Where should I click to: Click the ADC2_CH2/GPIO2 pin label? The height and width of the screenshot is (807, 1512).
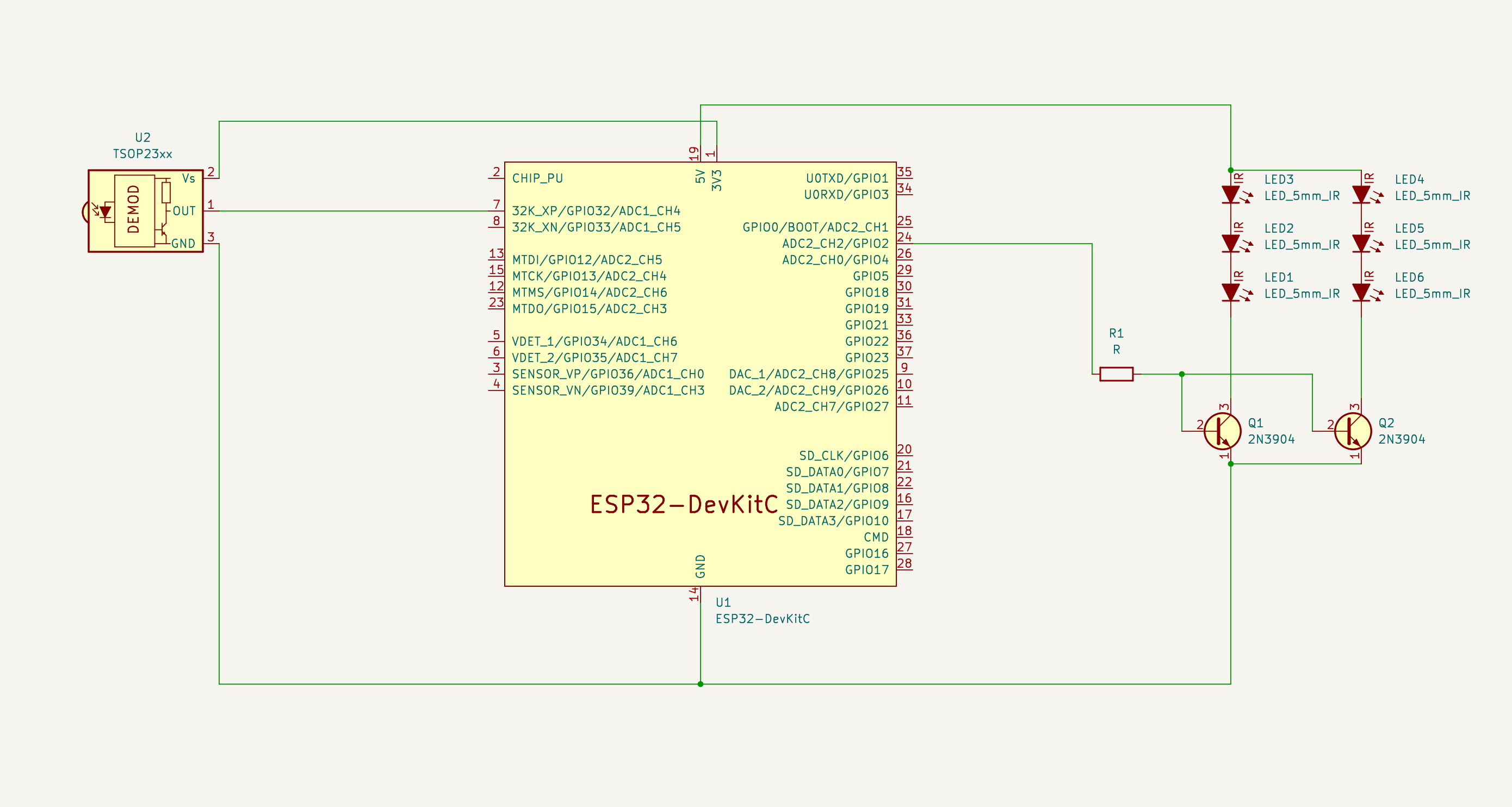point(835,243)
